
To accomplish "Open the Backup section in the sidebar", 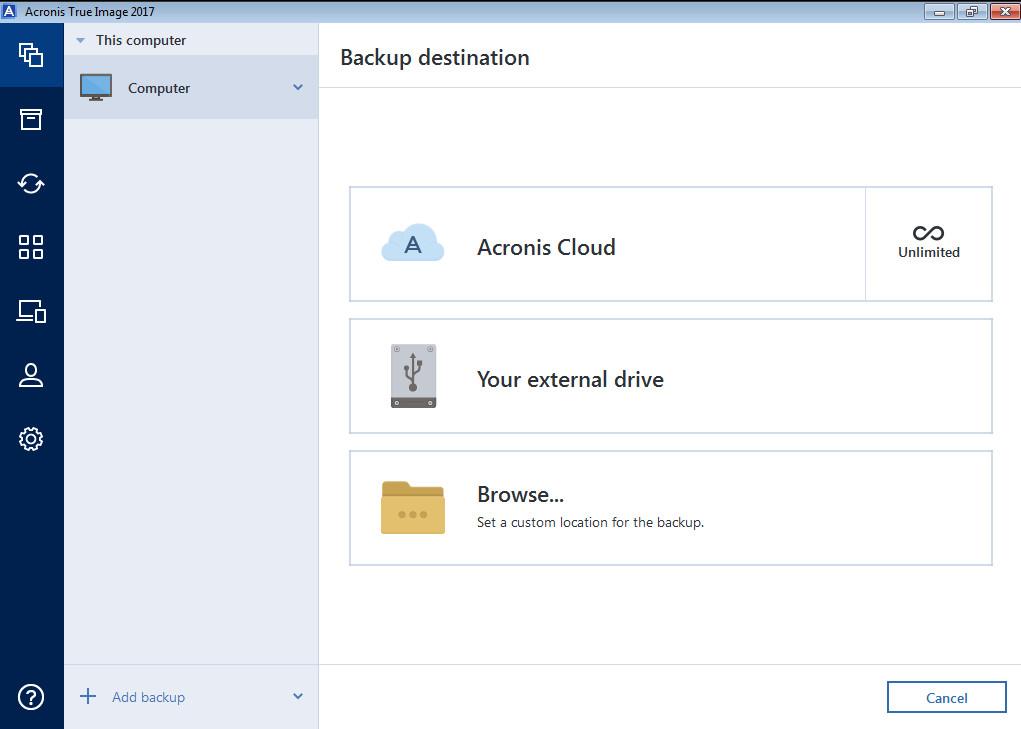I will 31,55.
